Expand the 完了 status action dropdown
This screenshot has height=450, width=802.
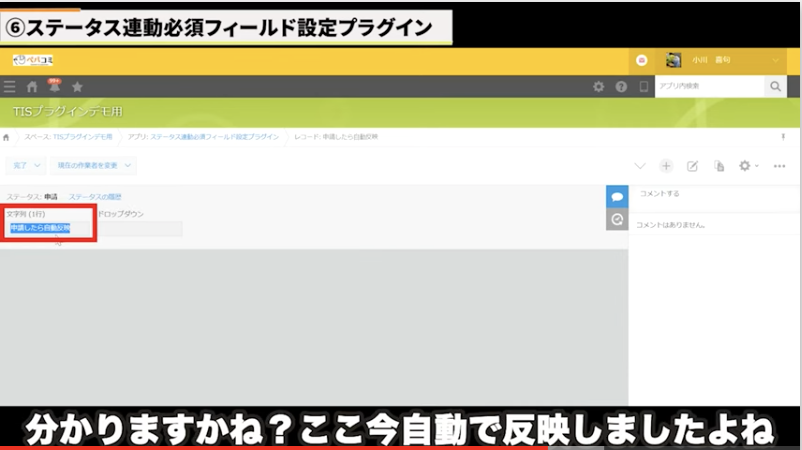click(26, 165)
